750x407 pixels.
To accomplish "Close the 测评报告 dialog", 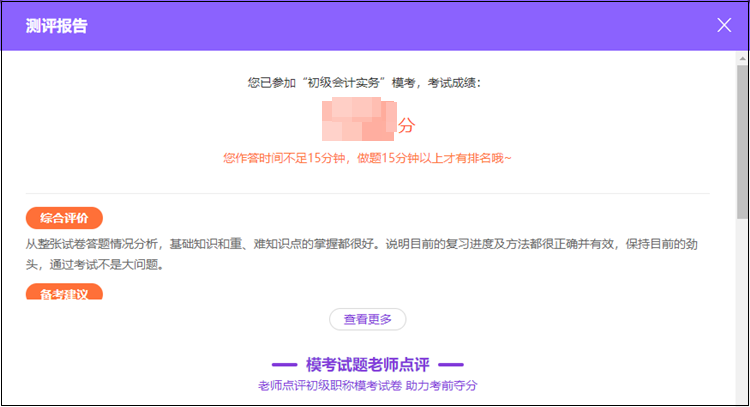I will 724,25.
